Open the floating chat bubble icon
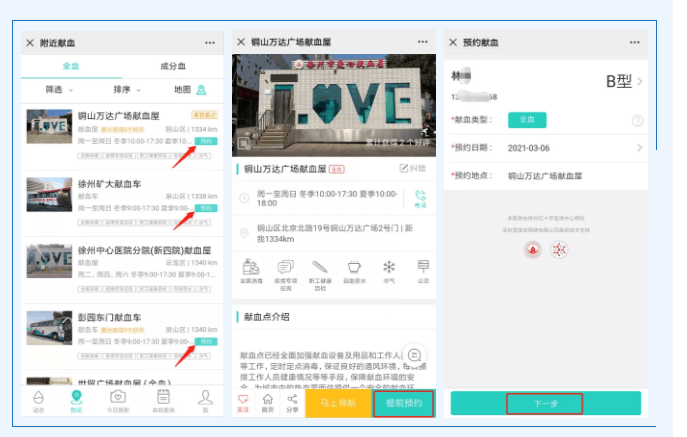Screen dimensions: 687x437 414,355
